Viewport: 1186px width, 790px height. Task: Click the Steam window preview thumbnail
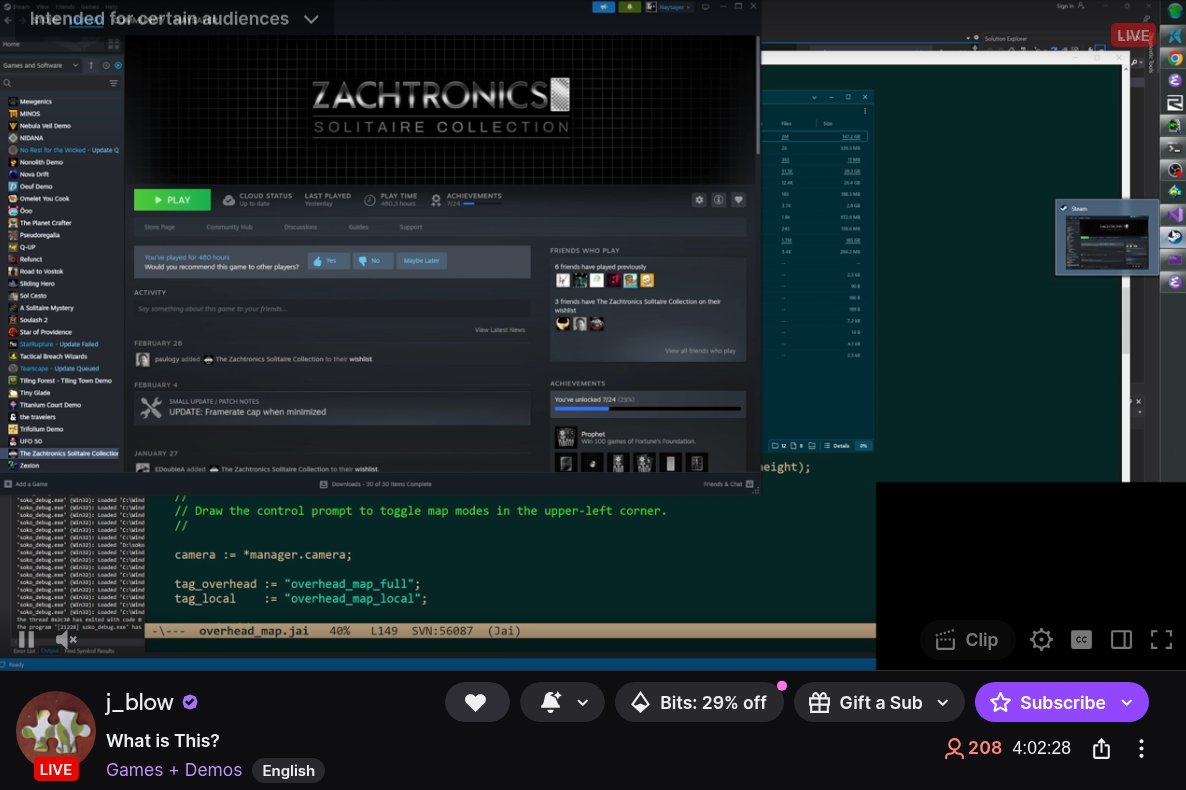[1107, 237]
